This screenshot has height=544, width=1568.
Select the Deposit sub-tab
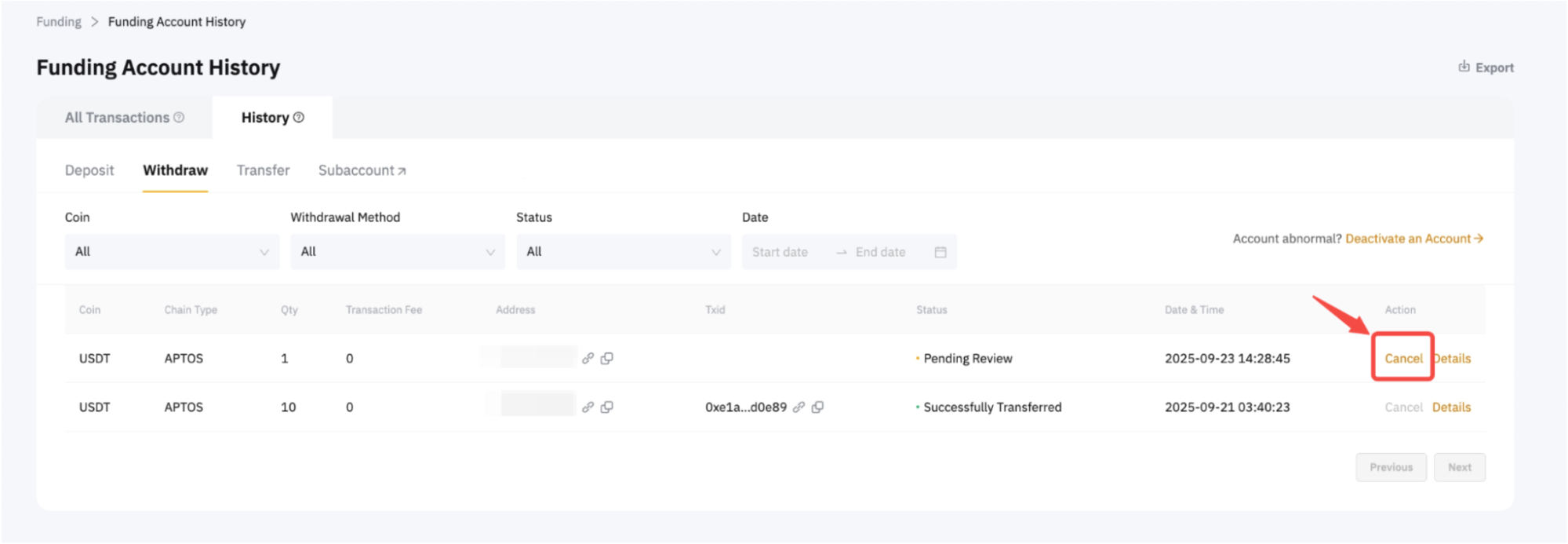[89, 170]
